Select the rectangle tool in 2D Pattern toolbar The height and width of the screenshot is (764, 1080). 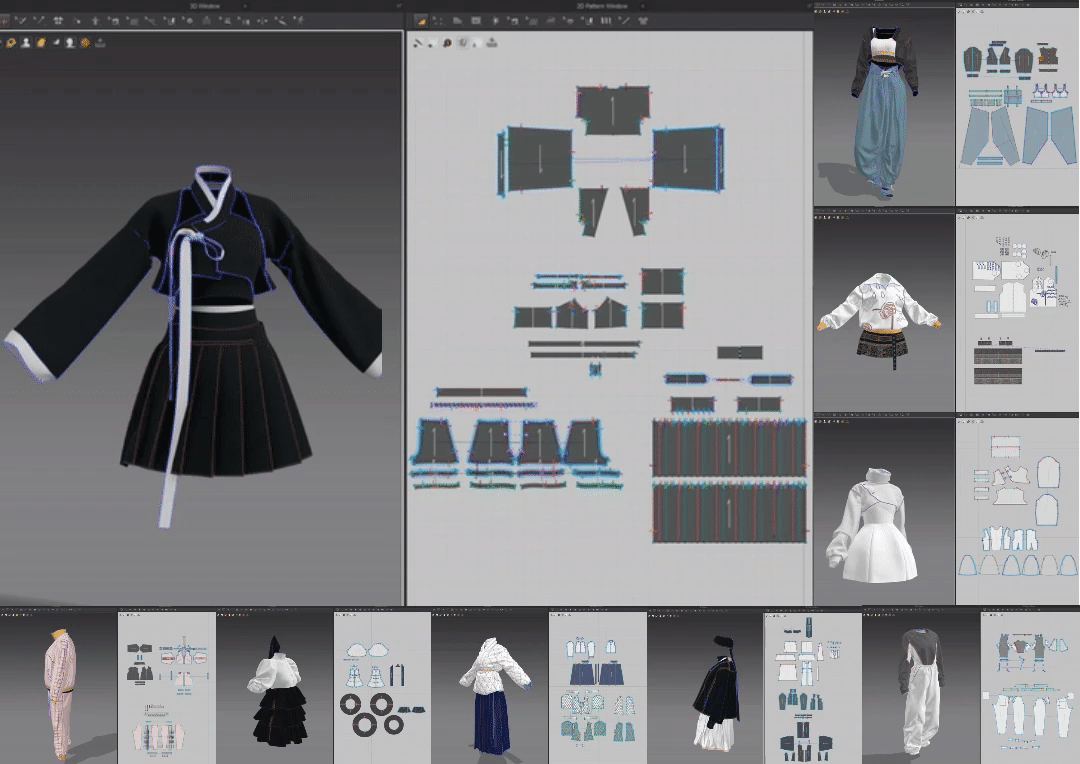(476, 20)
